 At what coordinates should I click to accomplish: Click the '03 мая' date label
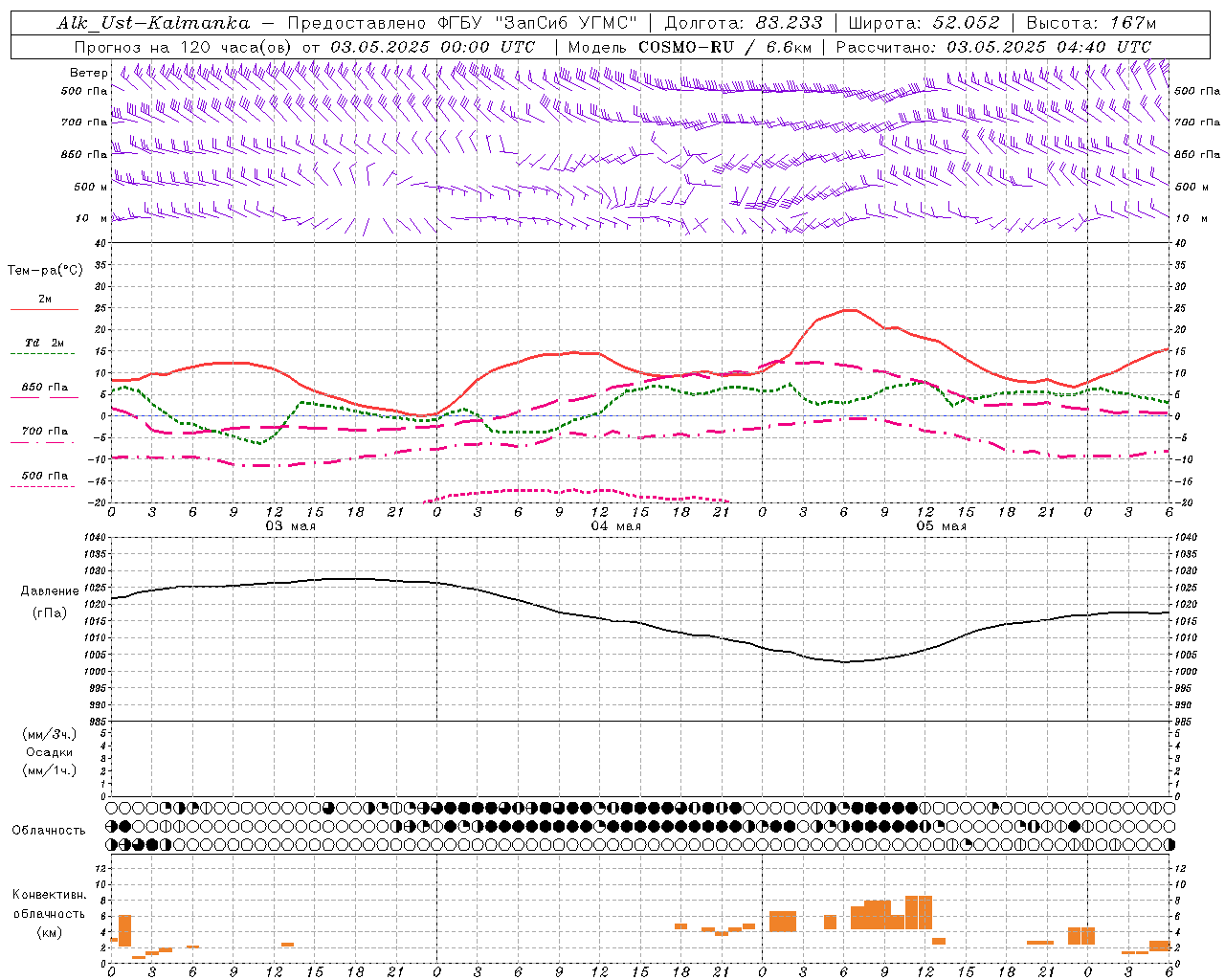pyautogui.click(x=291, y=526)
